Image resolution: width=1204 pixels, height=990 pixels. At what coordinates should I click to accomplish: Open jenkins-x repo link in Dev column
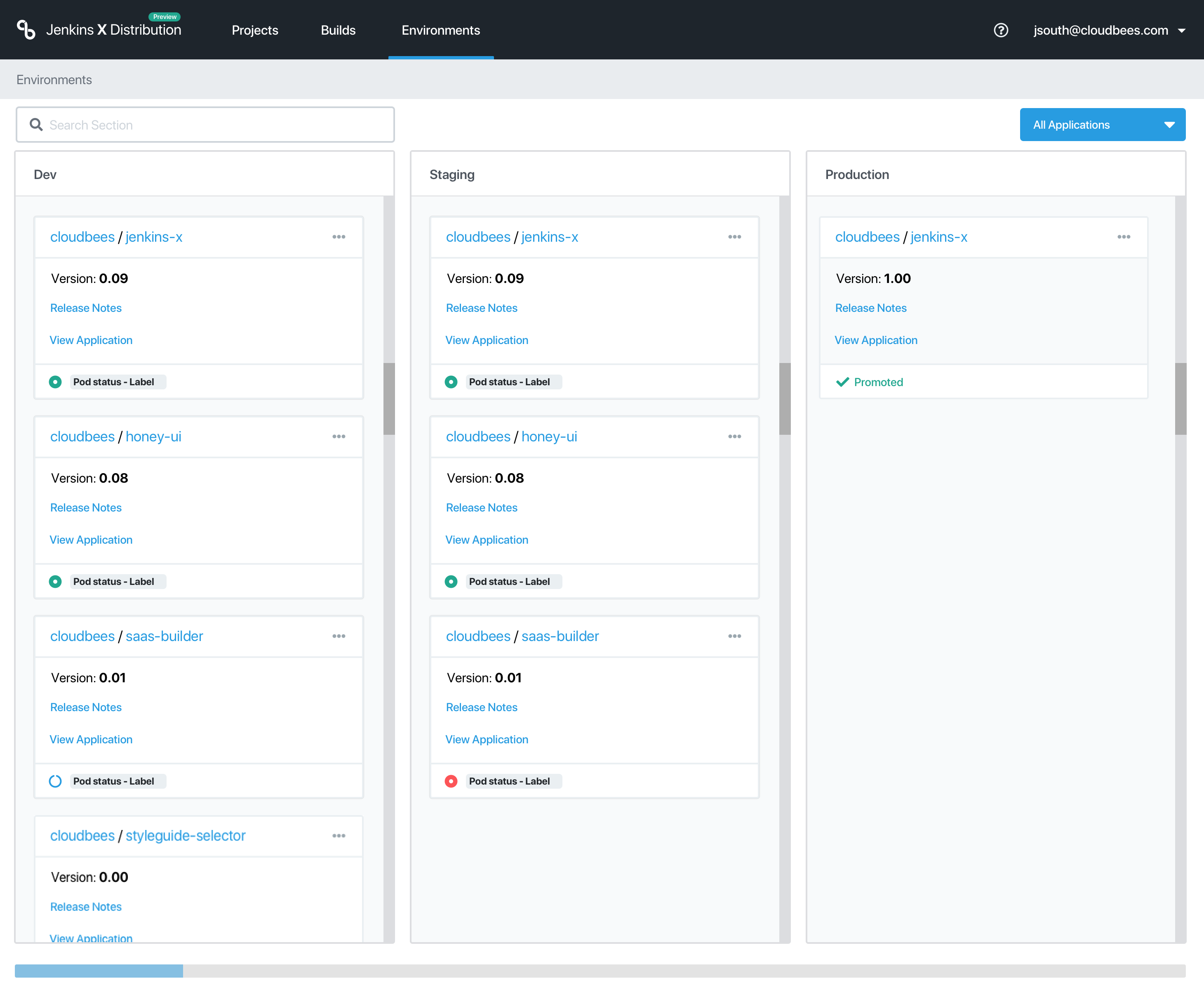tap(154, 237)
